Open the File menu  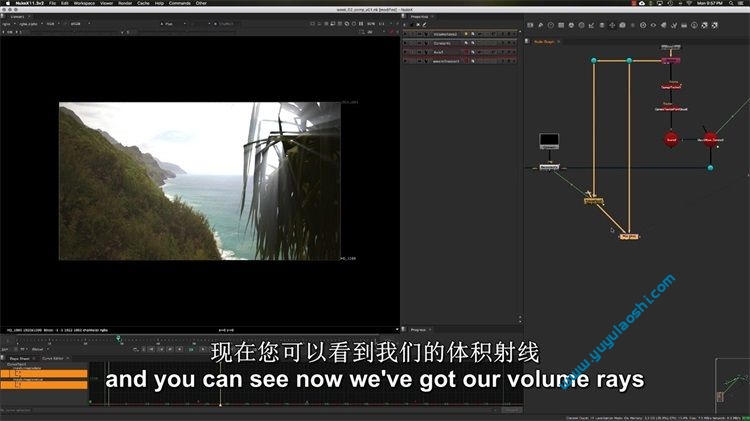53,3
